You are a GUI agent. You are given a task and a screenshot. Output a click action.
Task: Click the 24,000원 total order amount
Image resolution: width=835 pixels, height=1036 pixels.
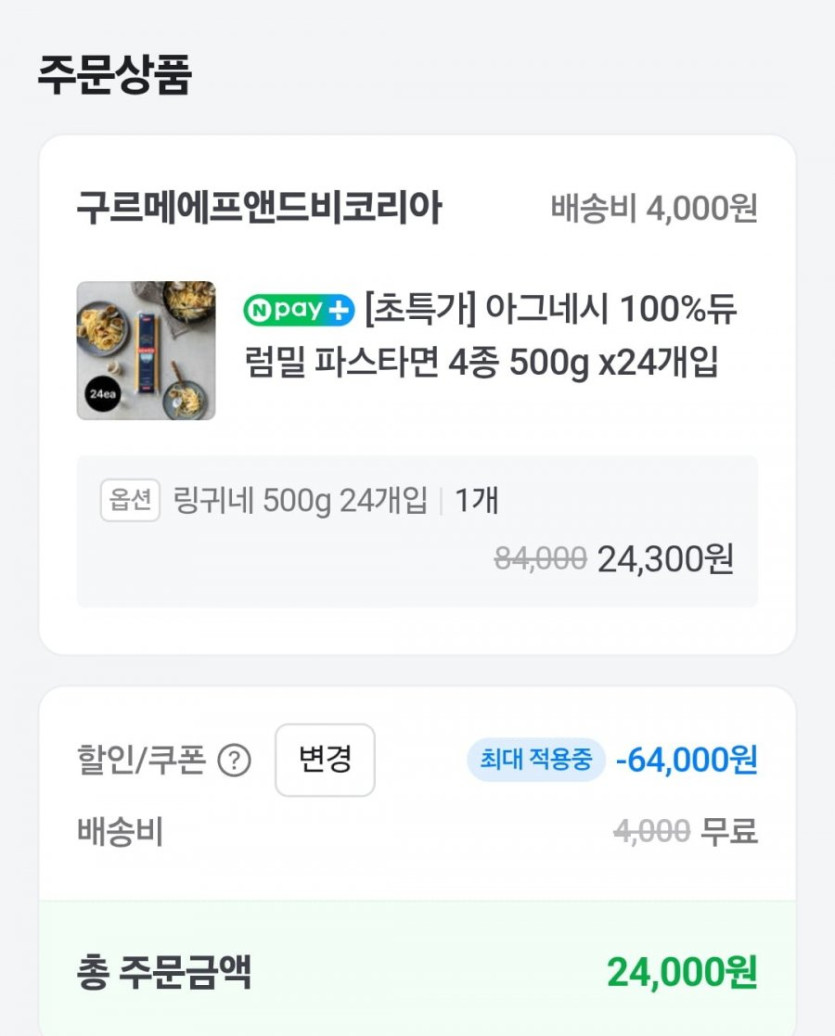coord(682,972)
